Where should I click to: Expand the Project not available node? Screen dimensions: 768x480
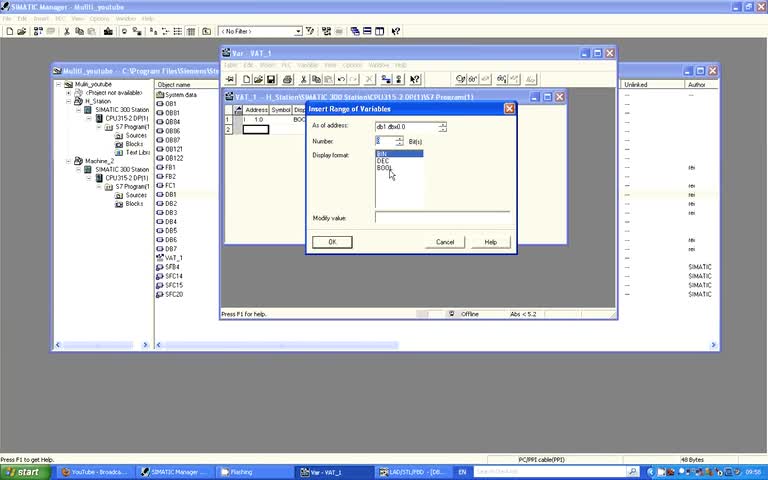click(68, 93)
